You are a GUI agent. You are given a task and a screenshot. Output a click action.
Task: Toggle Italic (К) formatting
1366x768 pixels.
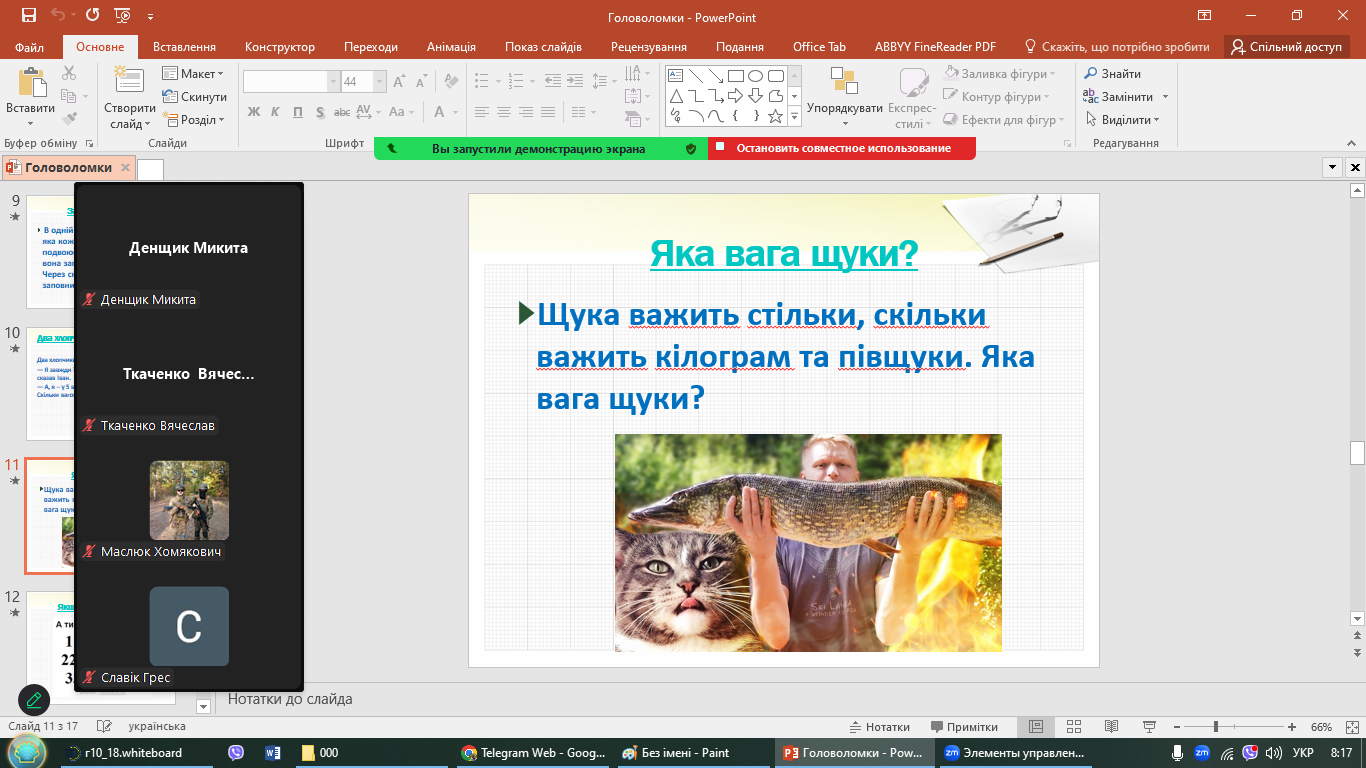point(276,112)
